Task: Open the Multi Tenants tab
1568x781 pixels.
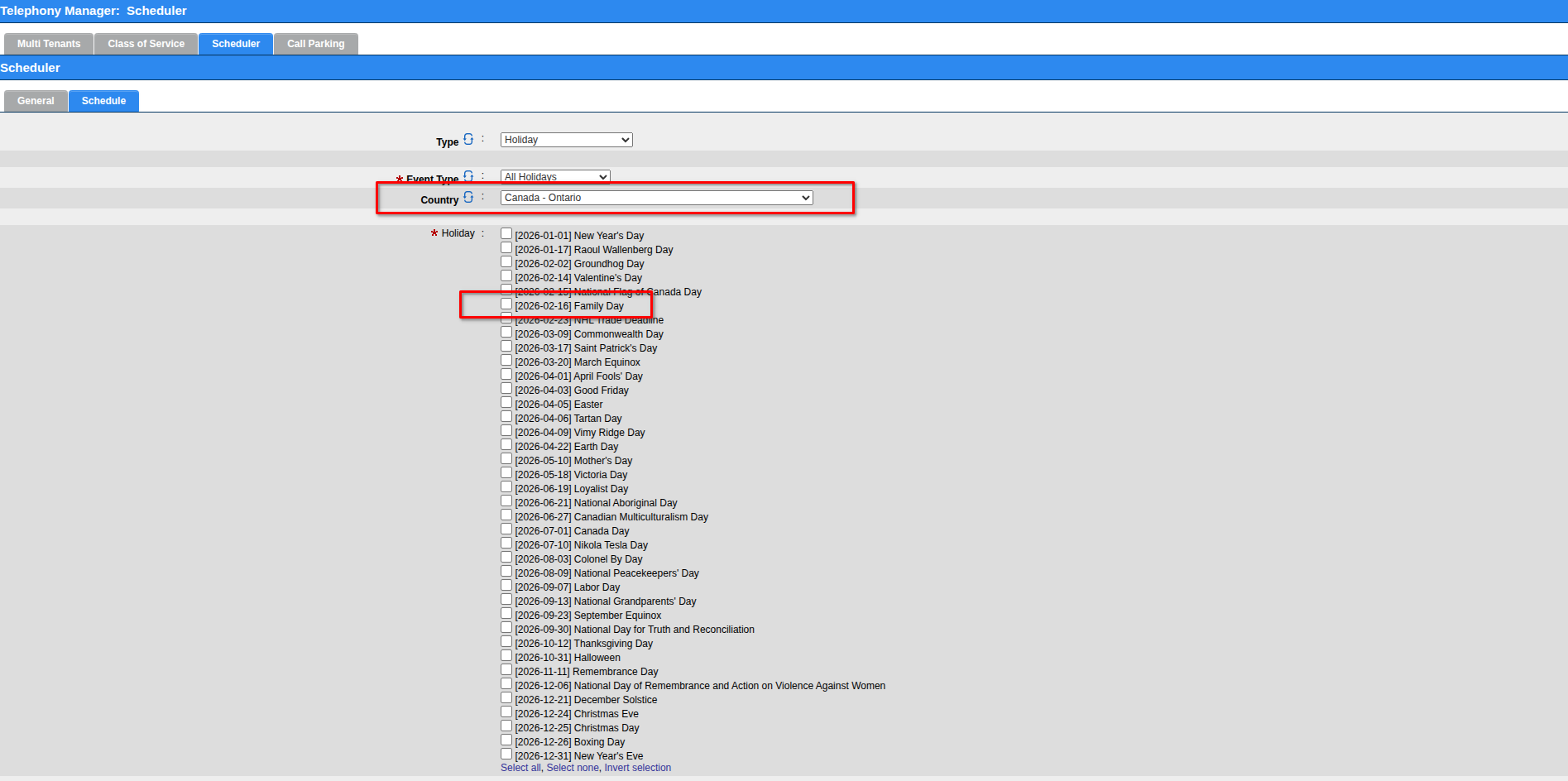Action: tap(49, 44)
